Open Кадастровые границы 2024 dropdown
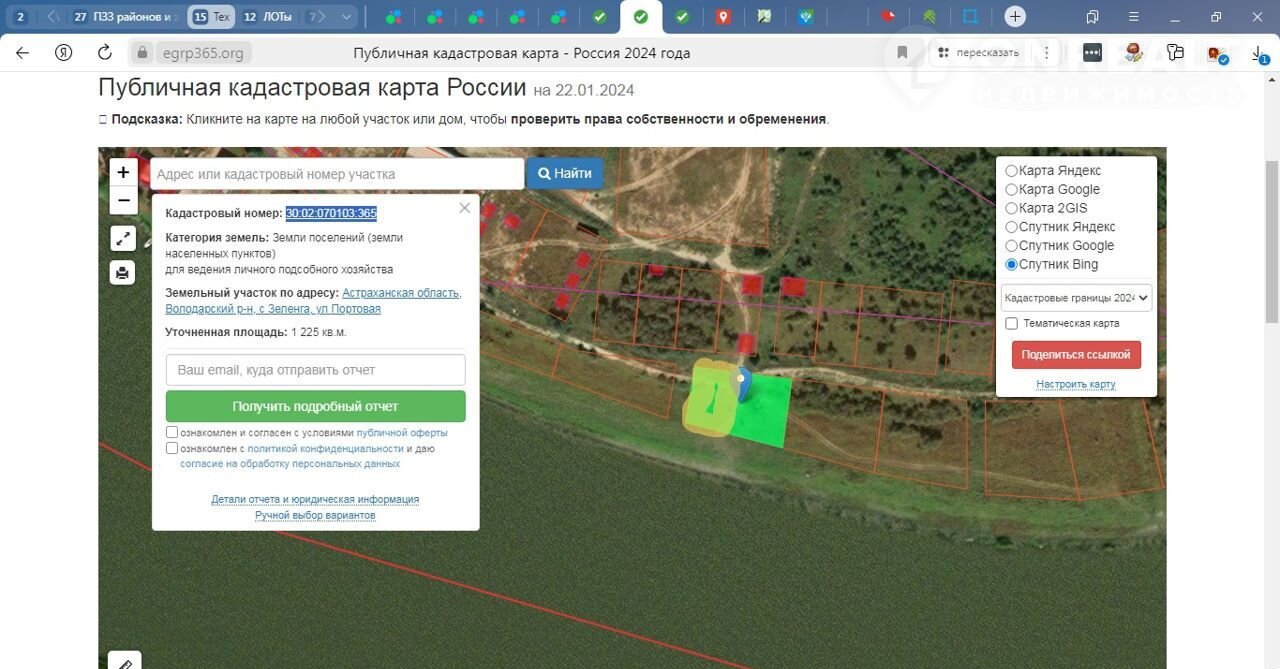This screenshot has height=669, width=1280. pyautogui.click(x=1076, y=298)
